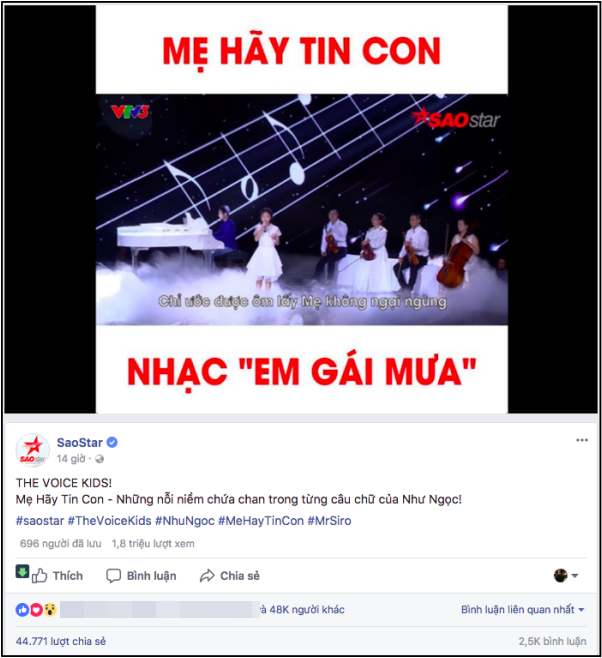Open the 14 giờ post timestamp

[x=71, y=459]
